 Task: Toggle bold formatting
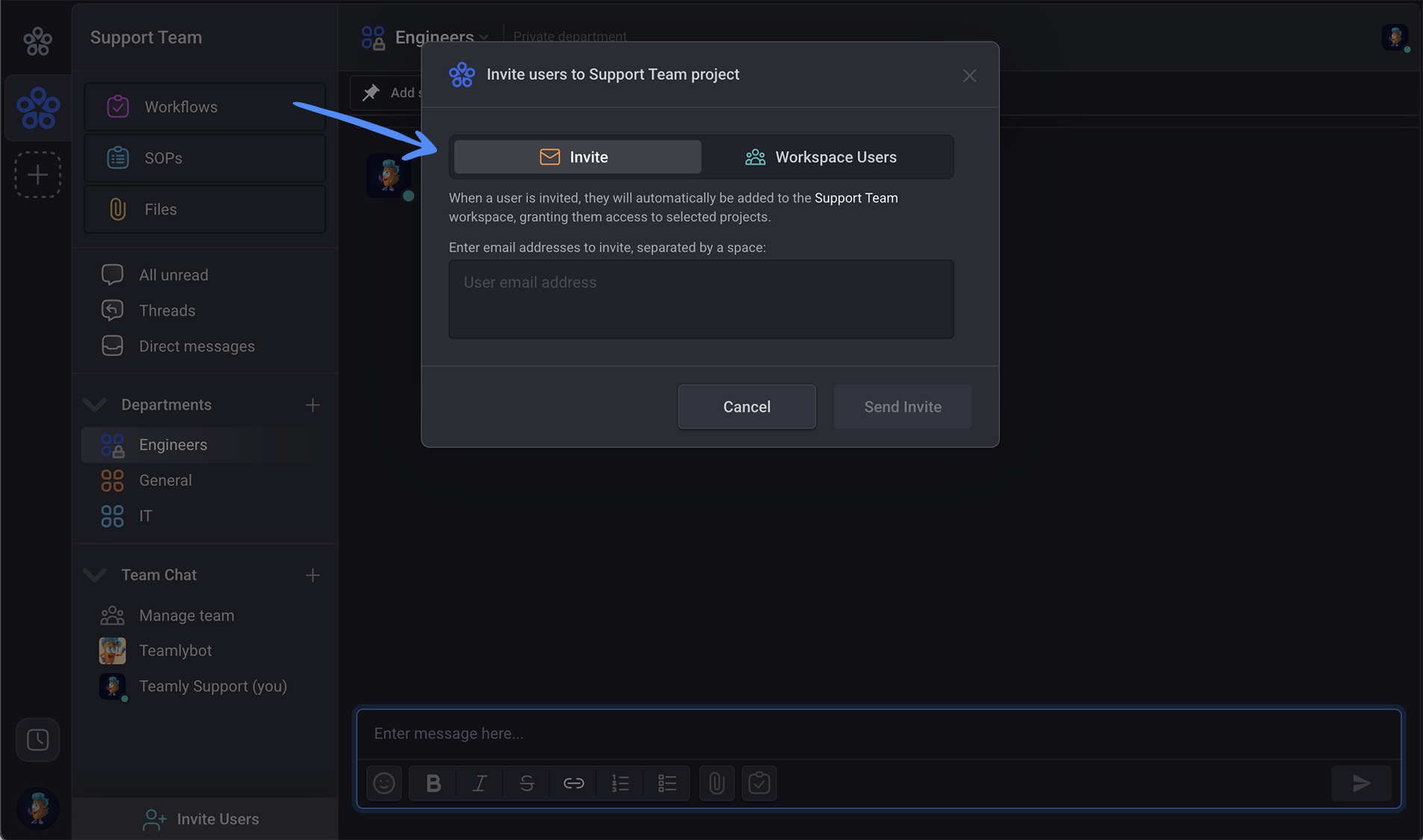(433, 783)
